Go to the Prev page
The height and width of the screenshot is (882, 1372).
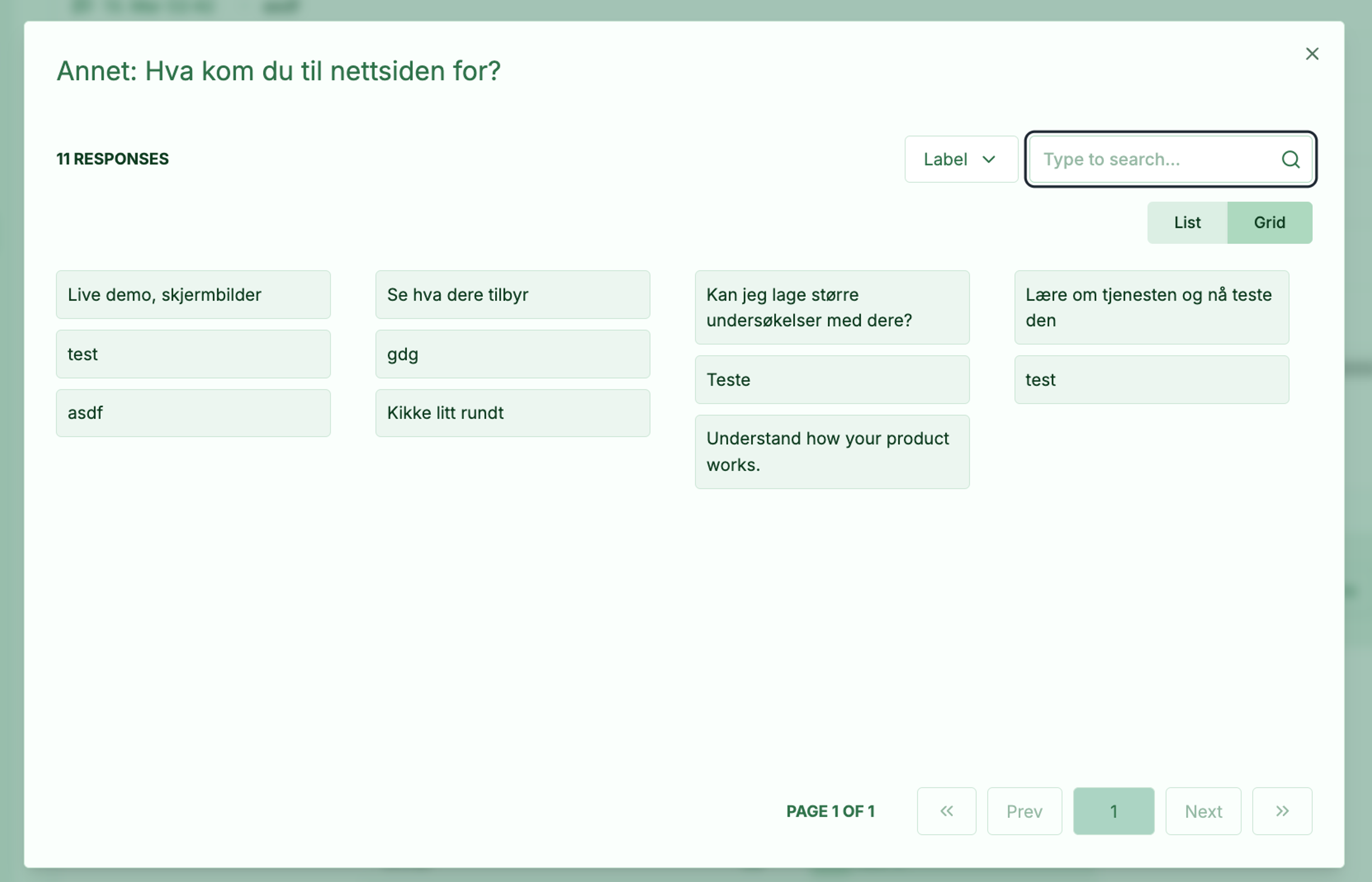pyautogui.click(x=1024, y=811)
